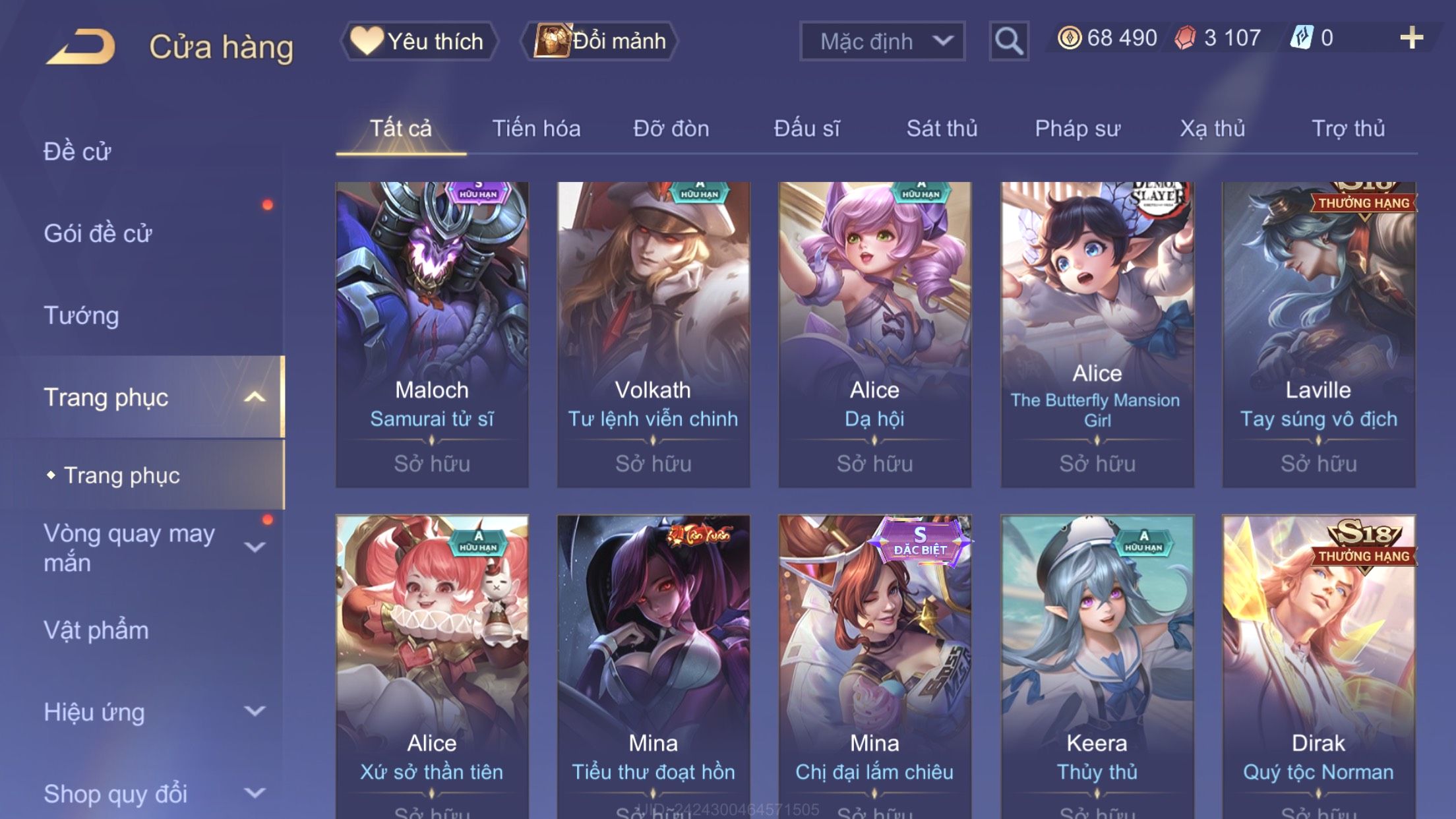Open Gói đề cử in sidebar
Screen dimensions: 1456x819
[98, 233]
